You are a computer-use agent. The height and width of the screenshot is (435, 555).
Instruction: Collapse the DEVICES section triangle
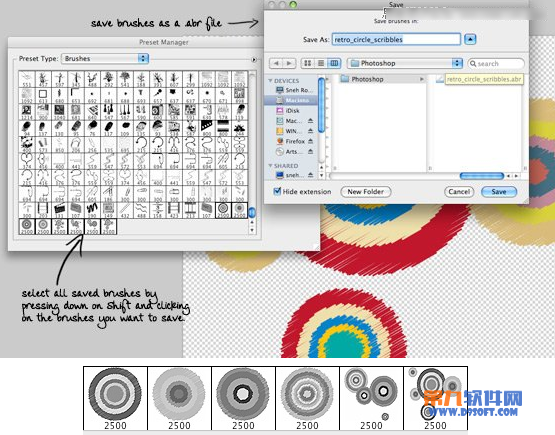coord(270,81)
